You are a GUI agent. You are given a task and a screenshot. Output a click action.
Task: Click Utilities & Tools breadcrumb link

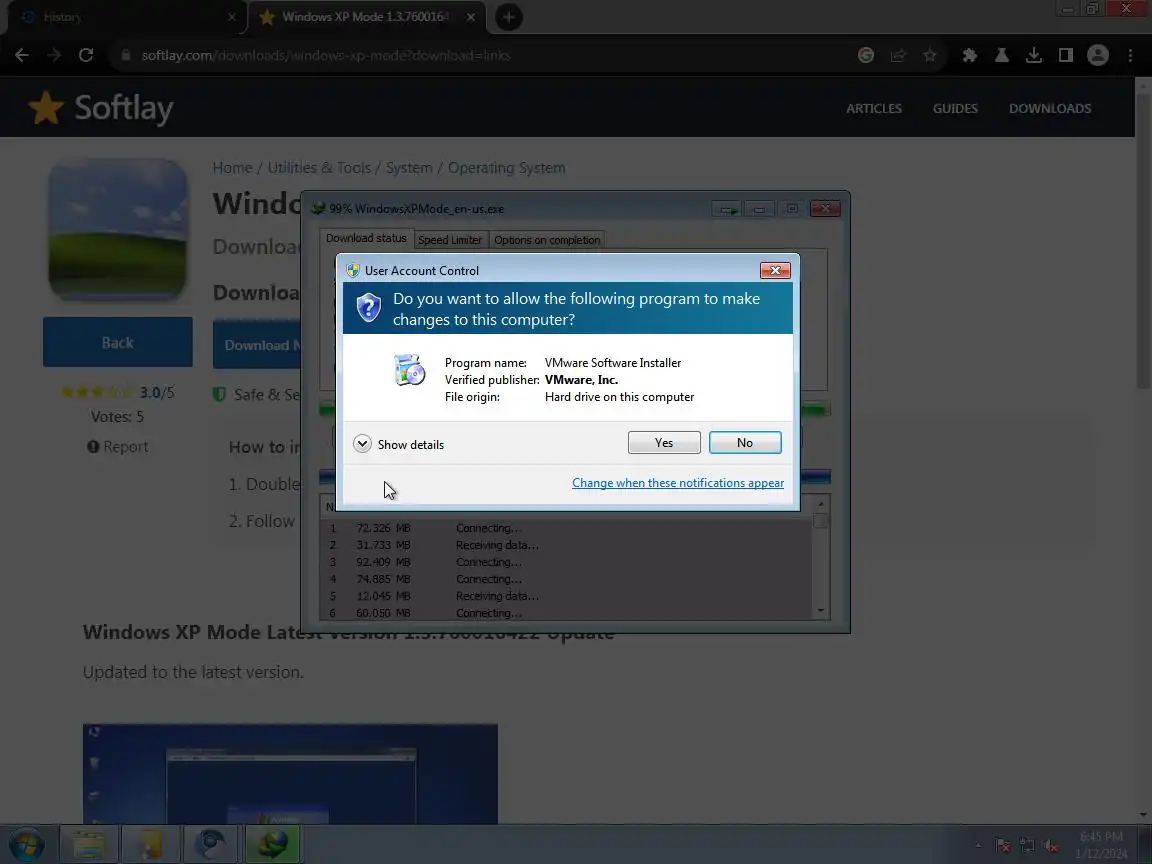click(x=319, y=168)
